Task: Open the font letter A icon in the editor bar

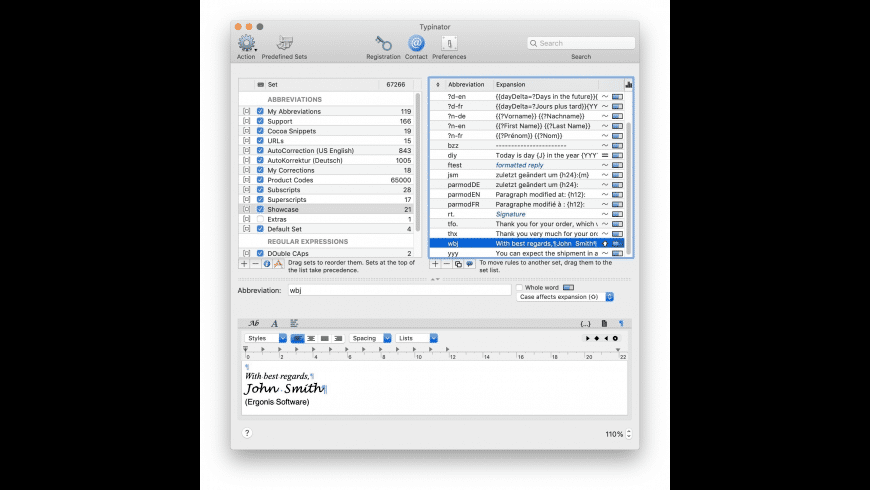Action: pos(275,323)
